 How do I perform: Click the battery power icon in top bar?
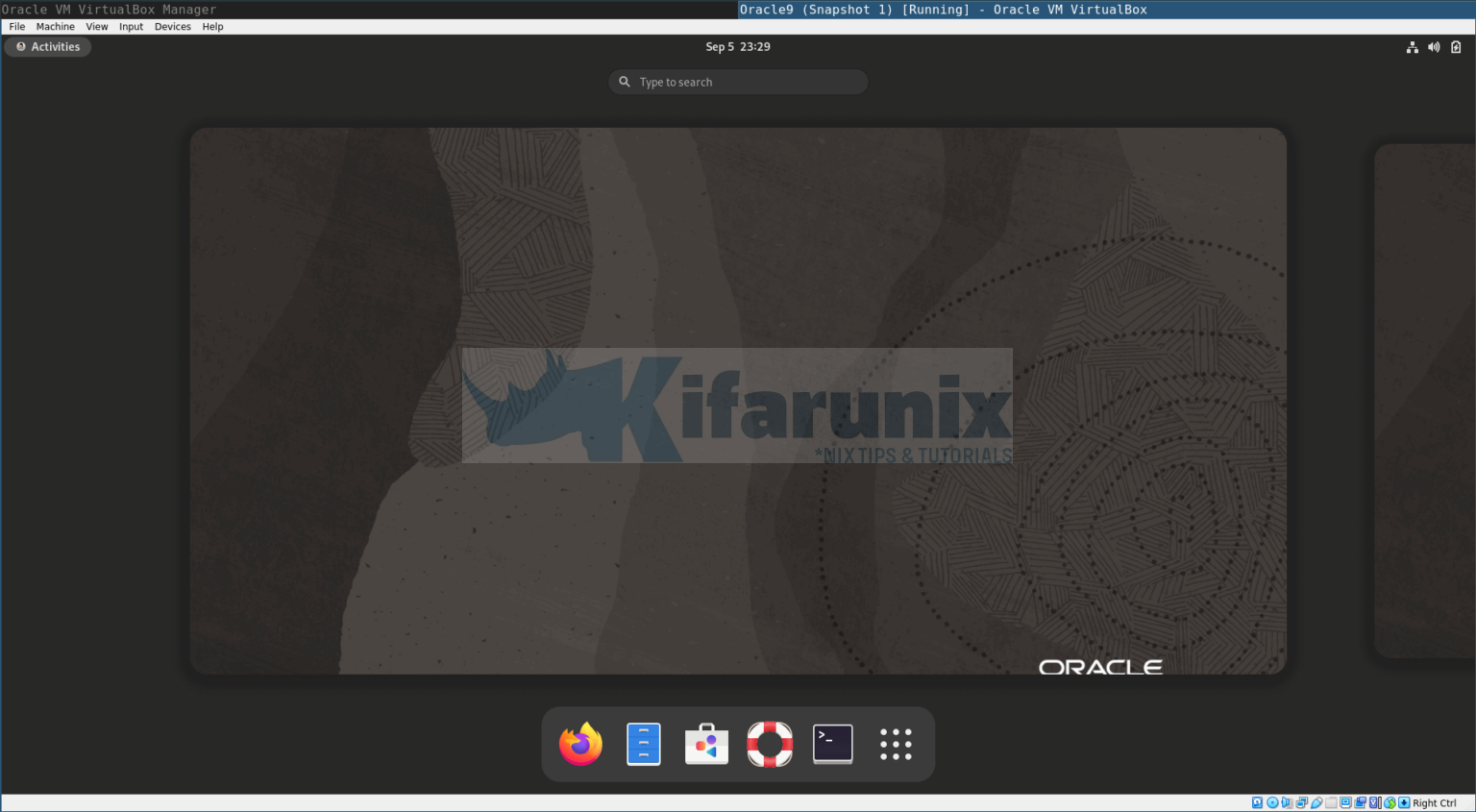[x=1456, y=47]
